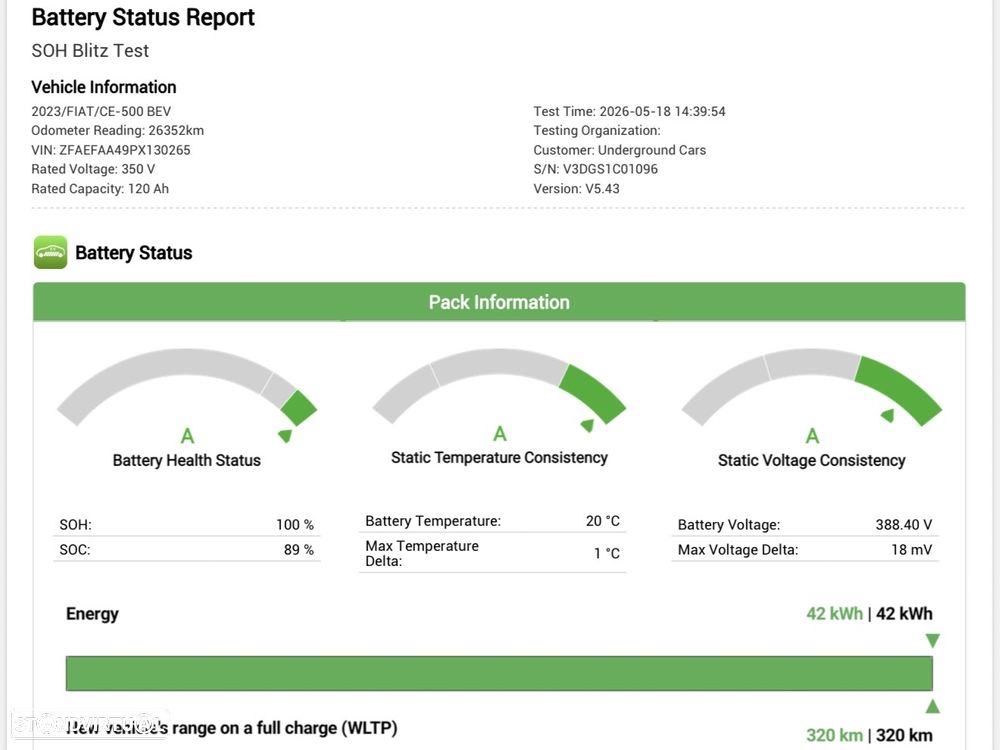Click the Static Voltage Consistency green arc segment

pyautogui.click(x=898, y=390)
